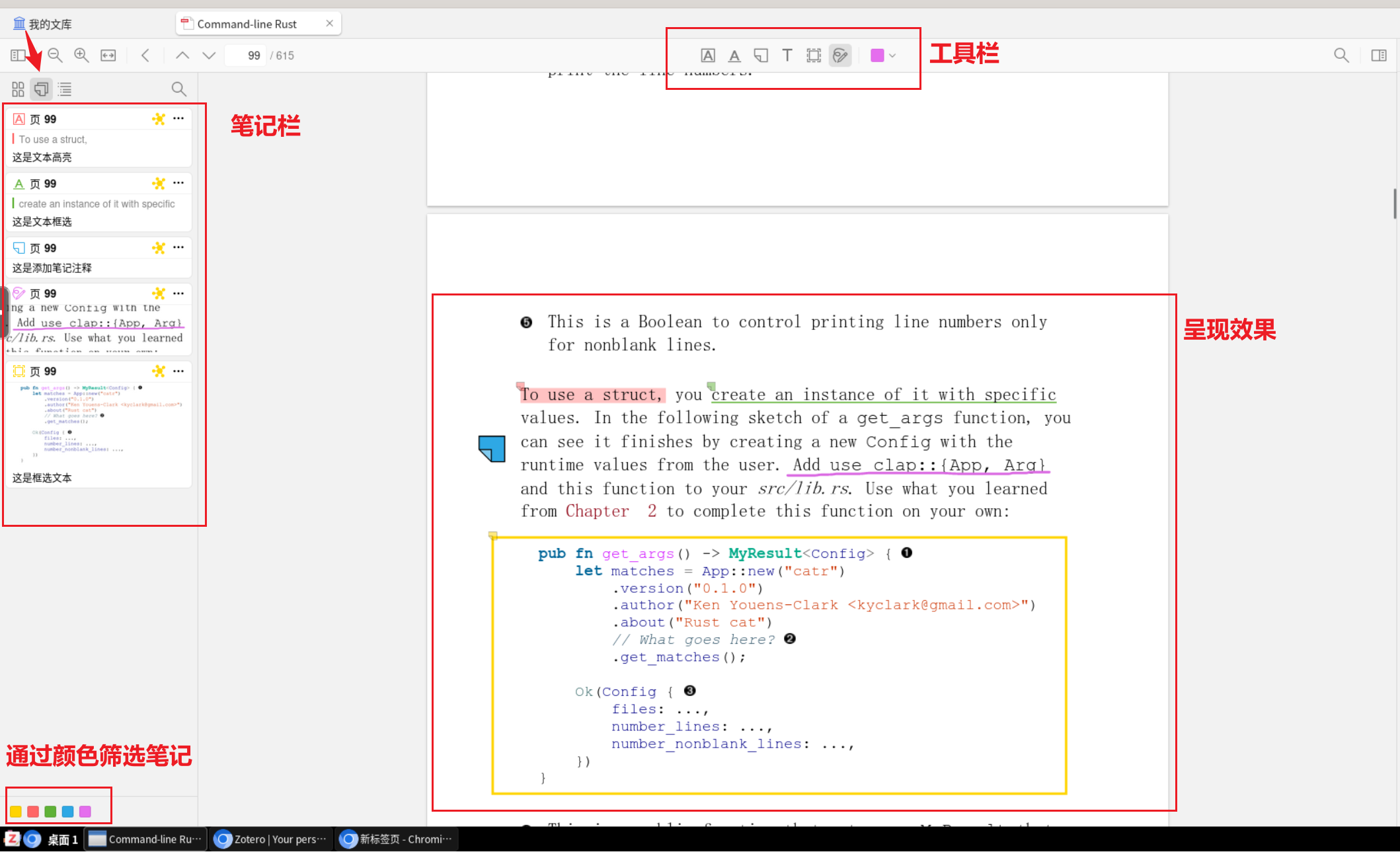
Task: Select the area selection tool
Action: tap(814, 56)
